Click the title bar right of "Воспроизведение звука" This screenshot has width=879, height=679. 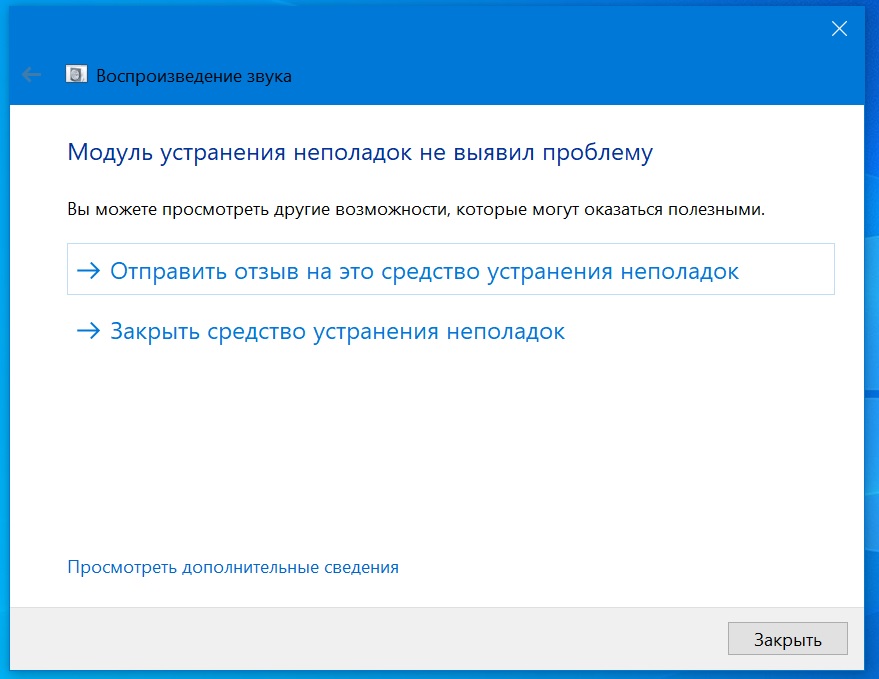[x=550, y=76]
